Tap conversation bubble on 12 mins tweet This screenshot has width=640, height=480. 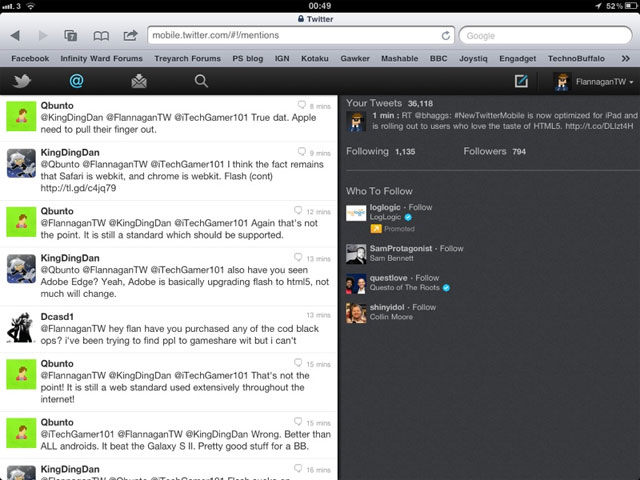[x=298, y=211]
